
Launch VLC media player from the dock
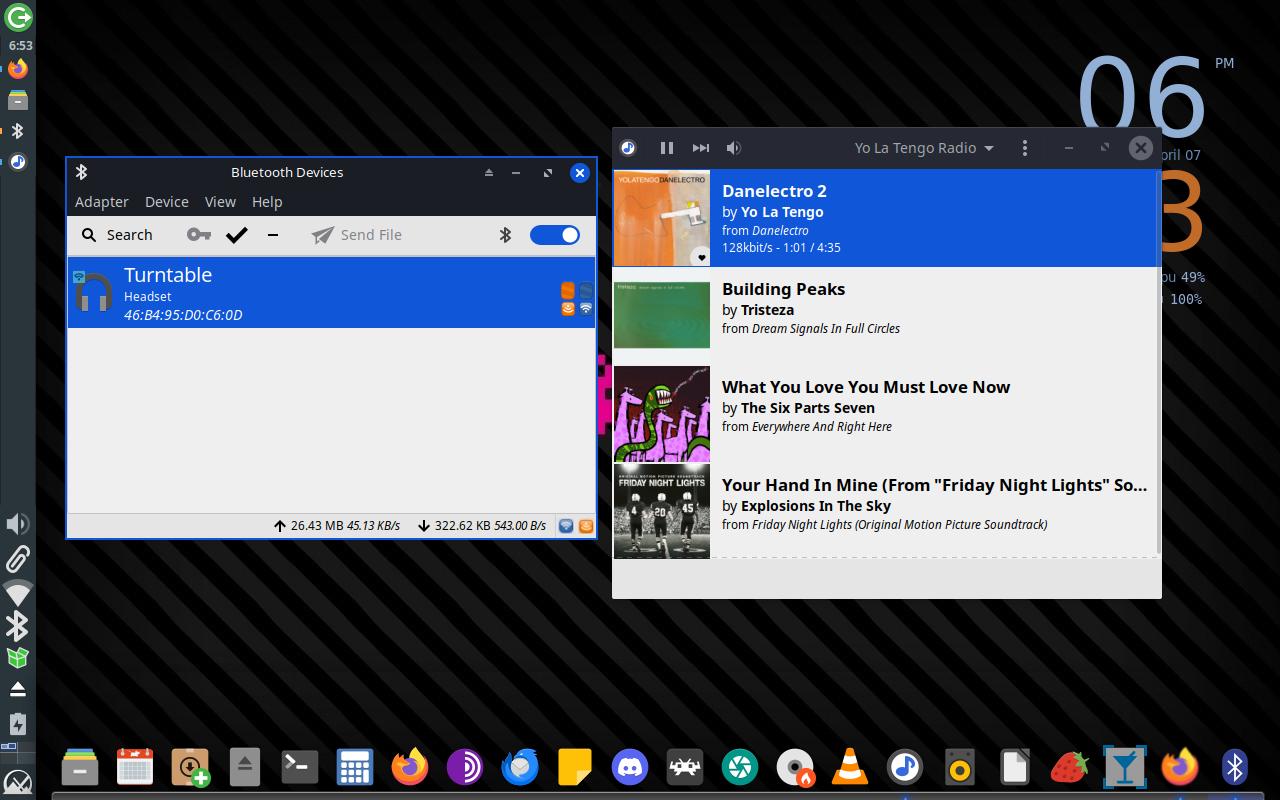tap(850, 767)
